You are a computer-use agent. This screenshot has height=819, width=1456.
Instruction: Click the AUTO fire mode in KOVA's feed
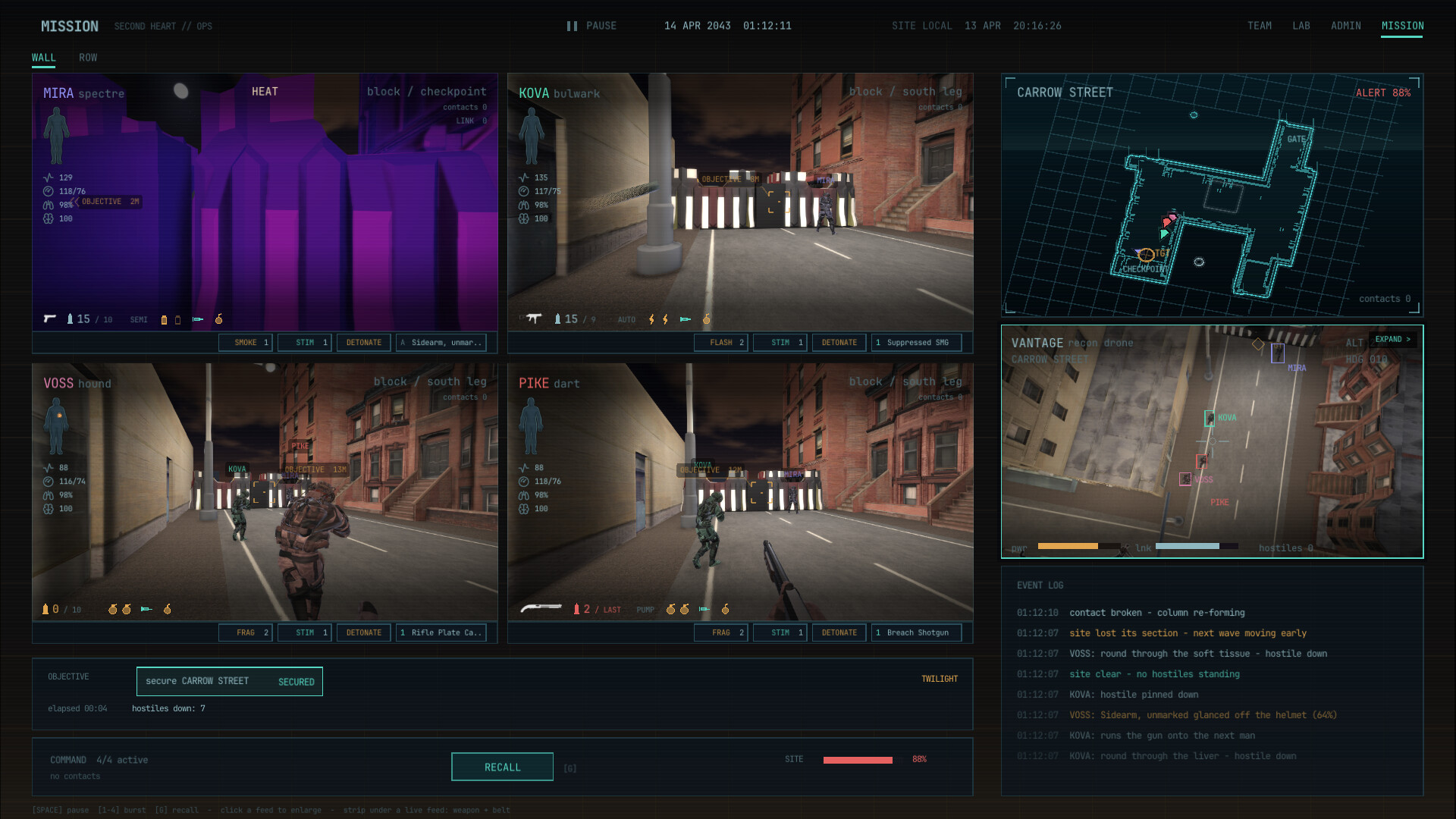click(x=626, y=320)
